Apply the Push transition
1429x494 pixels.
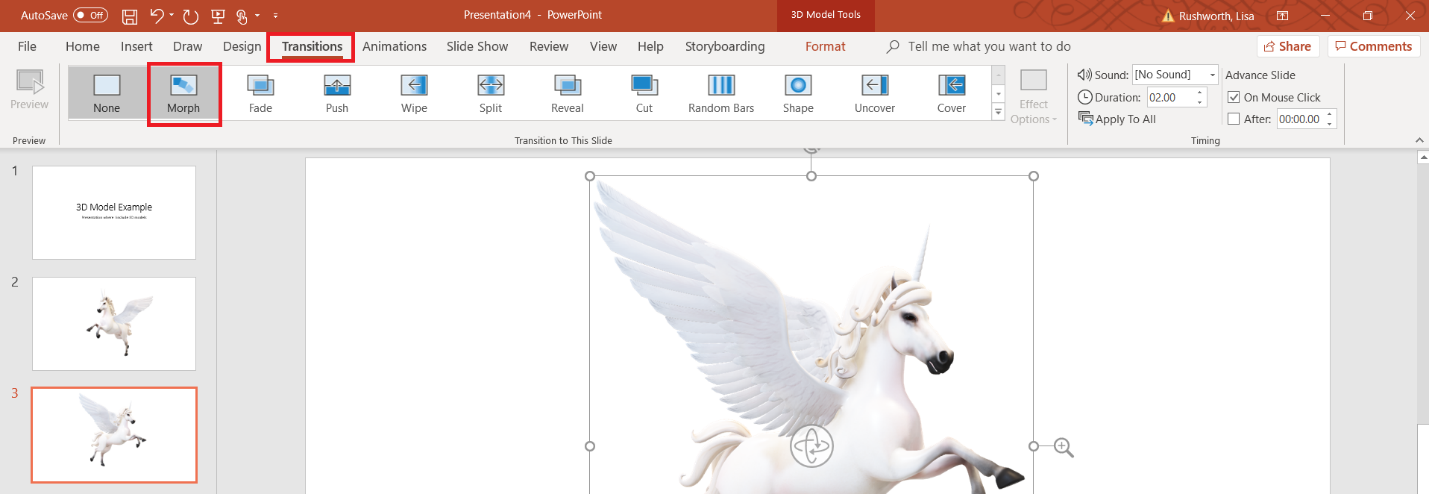pyautogui.click(x=337, y=93)
